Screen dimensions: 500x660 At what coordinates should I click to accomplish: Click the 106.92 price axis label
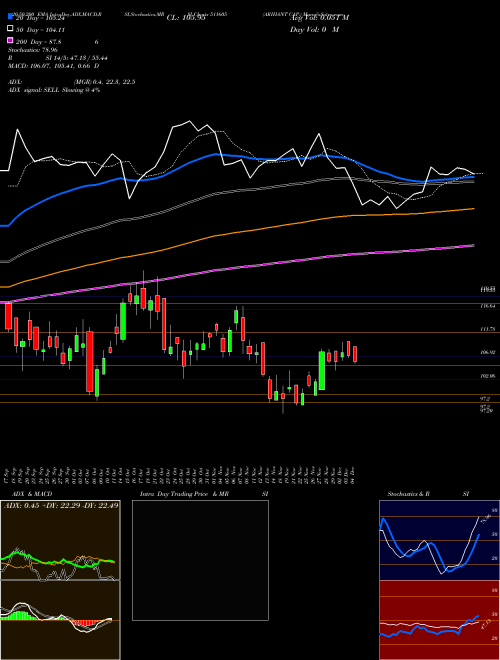click(x=487, y=352)
